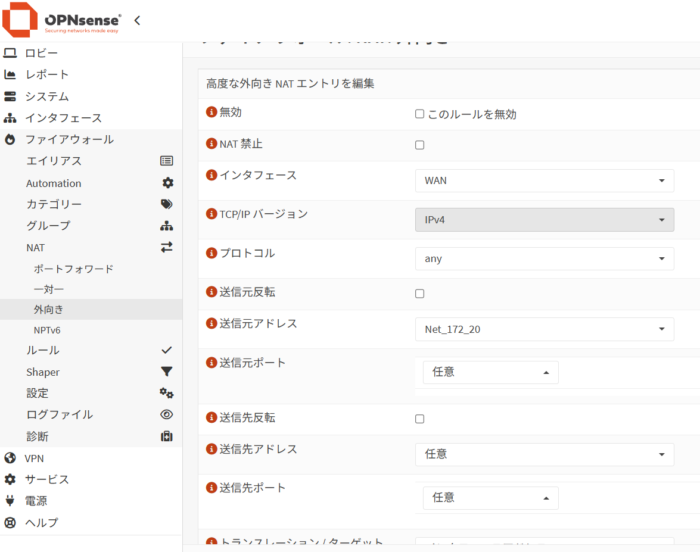
Task: Click the info icon next to プロトコル
Action: click(x=211, y=254)
